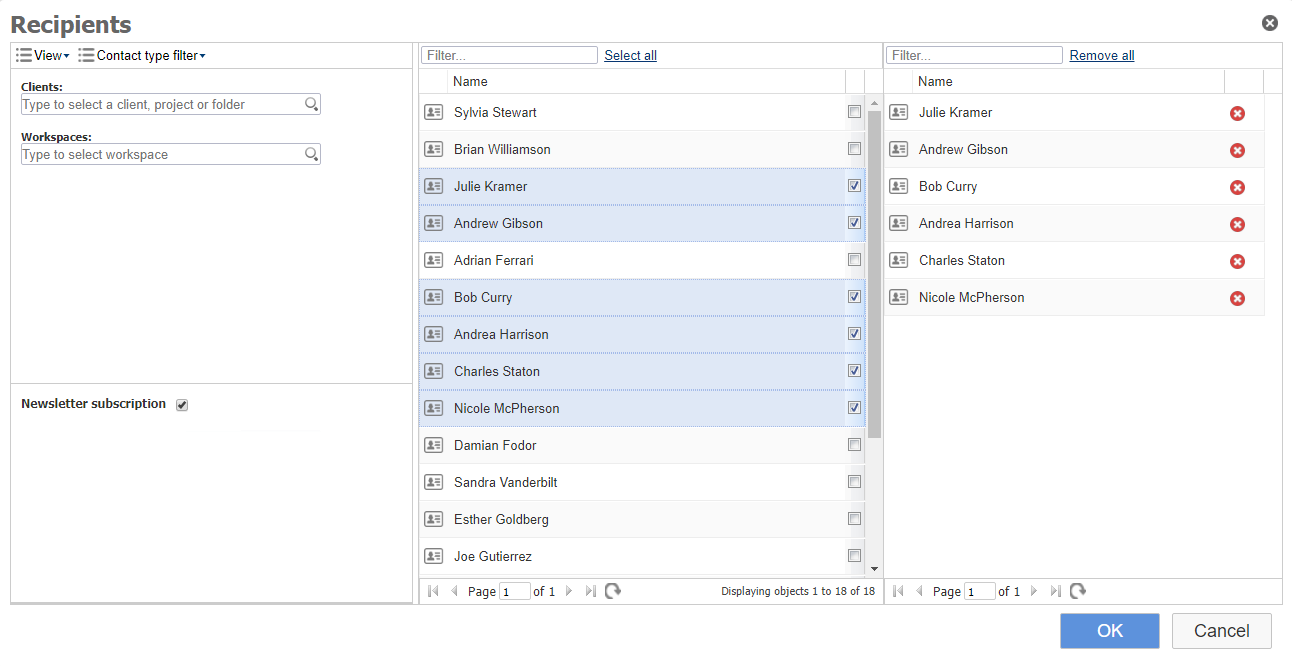
Task: Uncheck the Newsletter subscription checkbox
Action: 182,405
